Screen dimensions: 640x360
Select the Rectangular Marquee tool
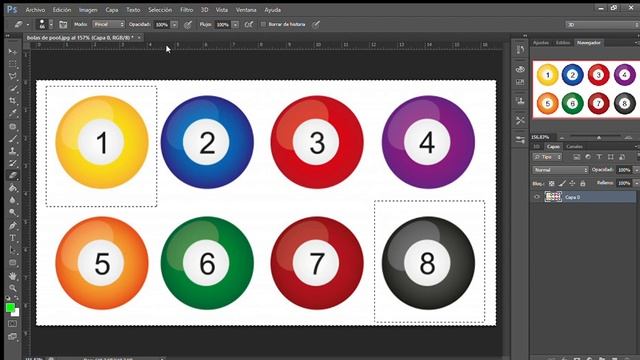tap(13, 64)
